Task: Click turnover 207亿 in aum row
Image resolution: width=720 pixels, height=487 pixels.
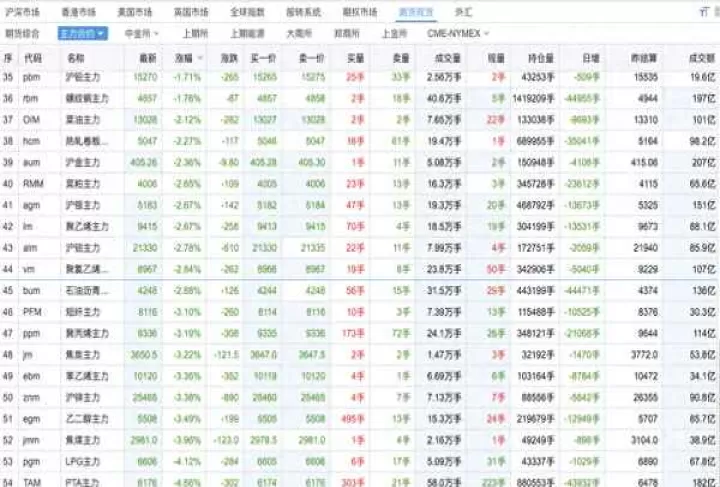Action: pos(703,162)
